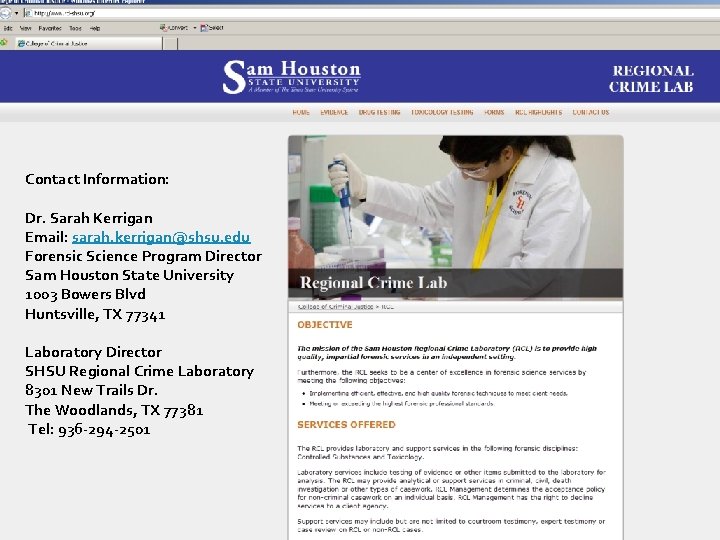The image size is (720, 540).
Task: Switch to the College of Criminal Justice tab
Action: coord(88,44)
